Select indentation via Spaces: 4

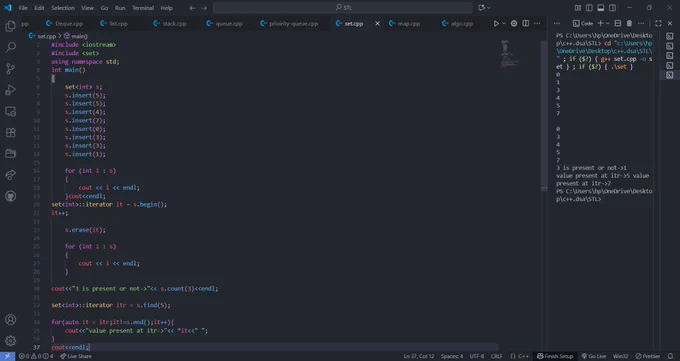[452, 356]
